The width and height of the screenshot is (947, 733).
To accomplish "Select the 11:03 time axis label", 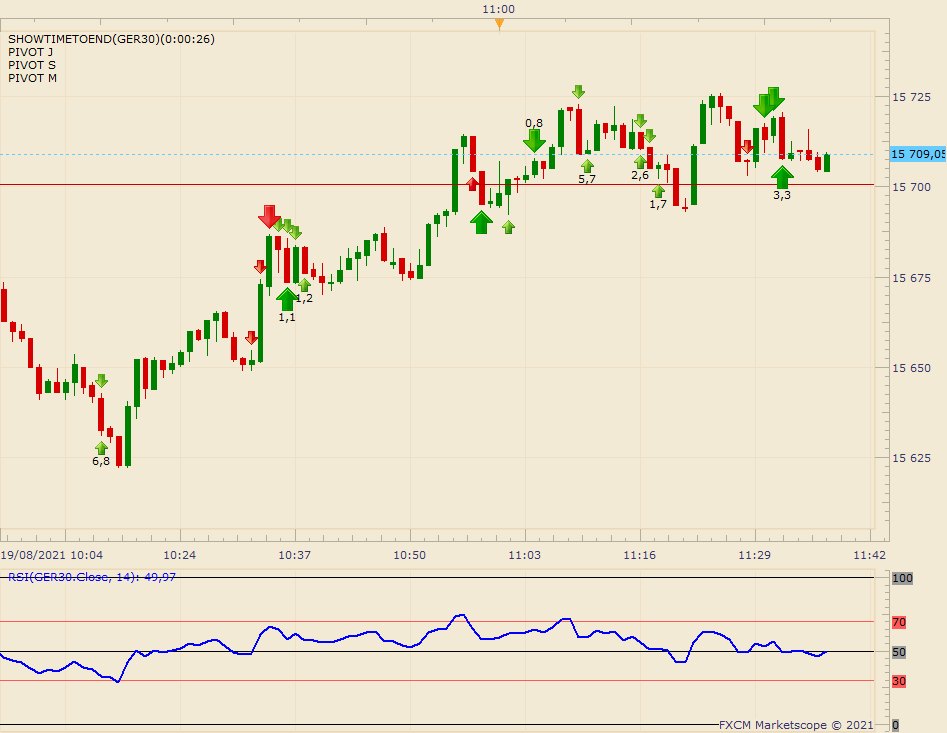I will (524, 555).
